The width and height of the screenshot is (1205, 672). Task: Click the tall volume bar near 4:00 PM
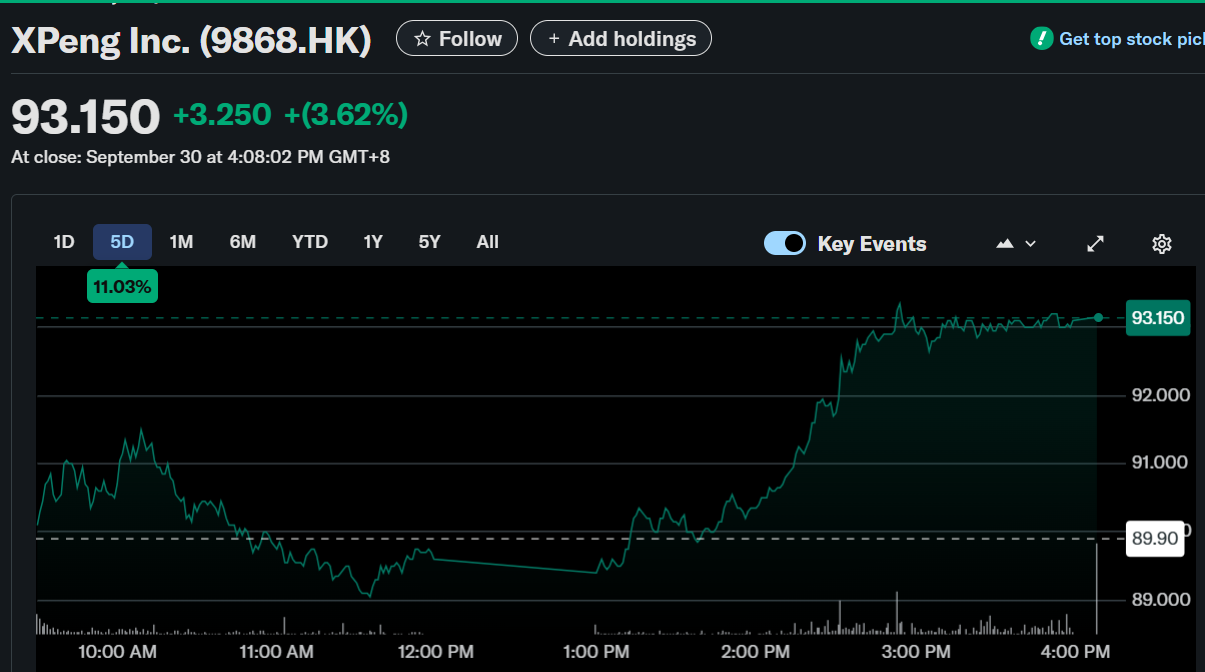[x=1097, y=590]
